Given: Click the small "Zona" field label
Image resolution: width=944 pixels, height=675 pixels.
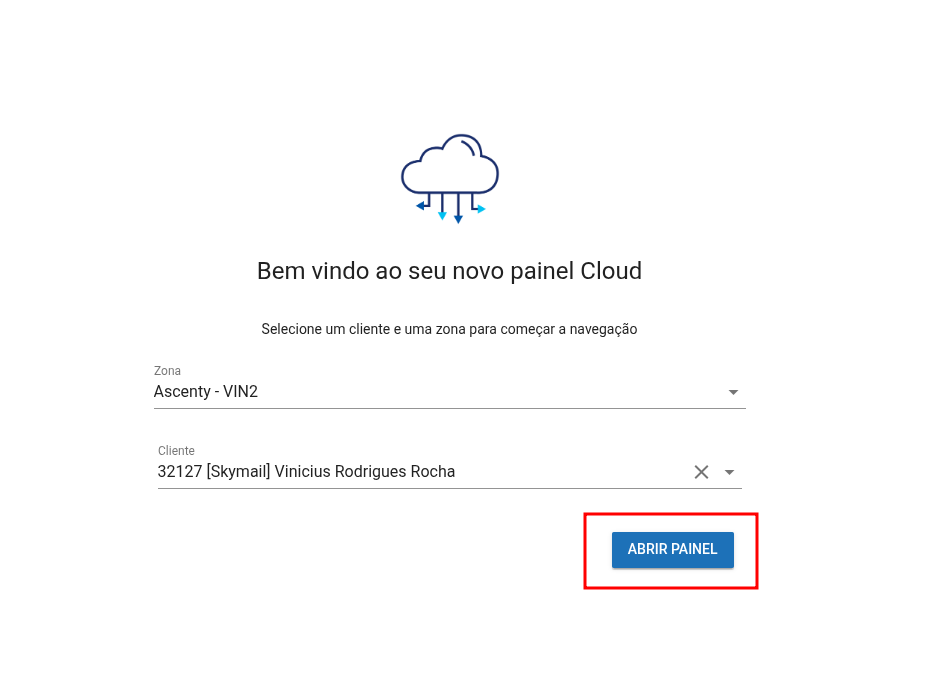Looking at the screenshot, I should 167,371.
